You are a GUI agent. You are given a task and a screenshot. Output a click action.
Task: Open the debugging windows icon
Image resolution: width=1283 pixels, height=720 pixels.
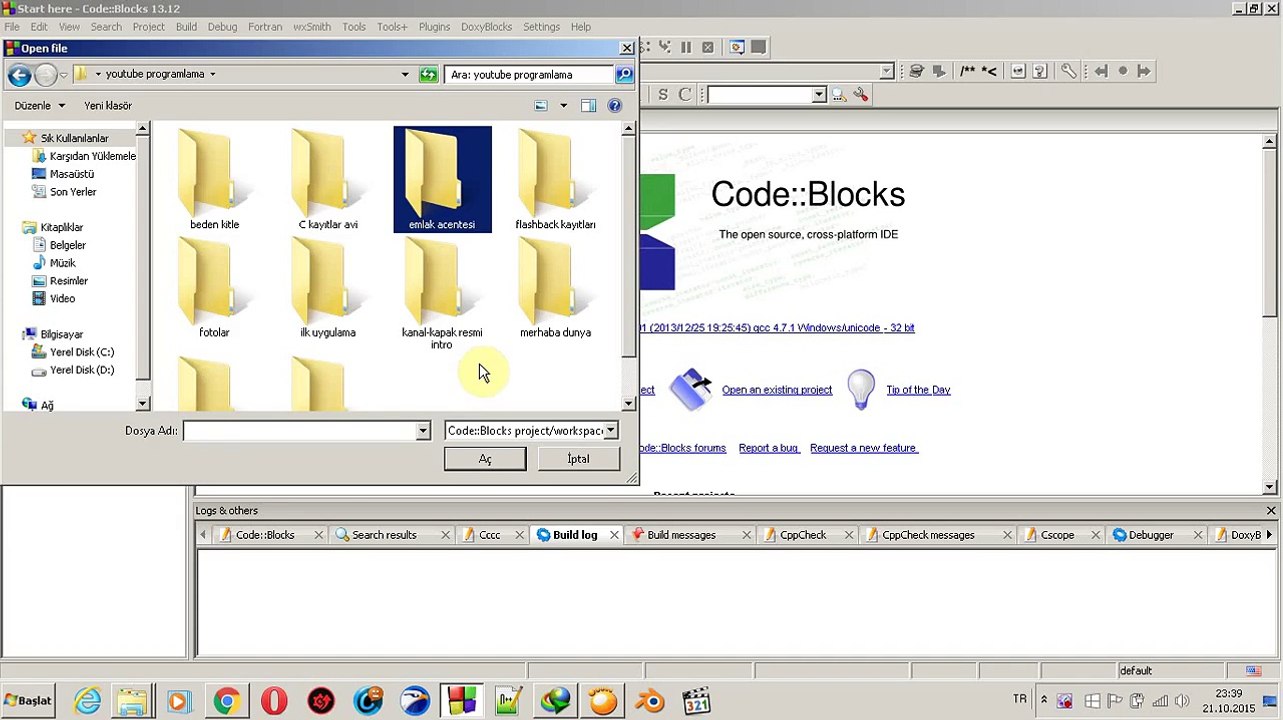(737, 47)
